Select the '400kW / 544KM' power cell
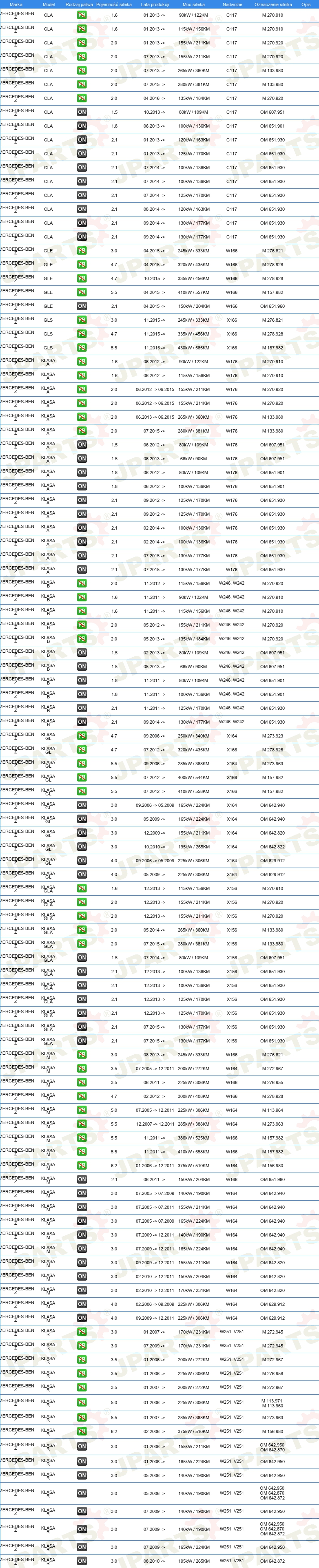This screenshot has height=1568, width=319. tap(194, 777)
